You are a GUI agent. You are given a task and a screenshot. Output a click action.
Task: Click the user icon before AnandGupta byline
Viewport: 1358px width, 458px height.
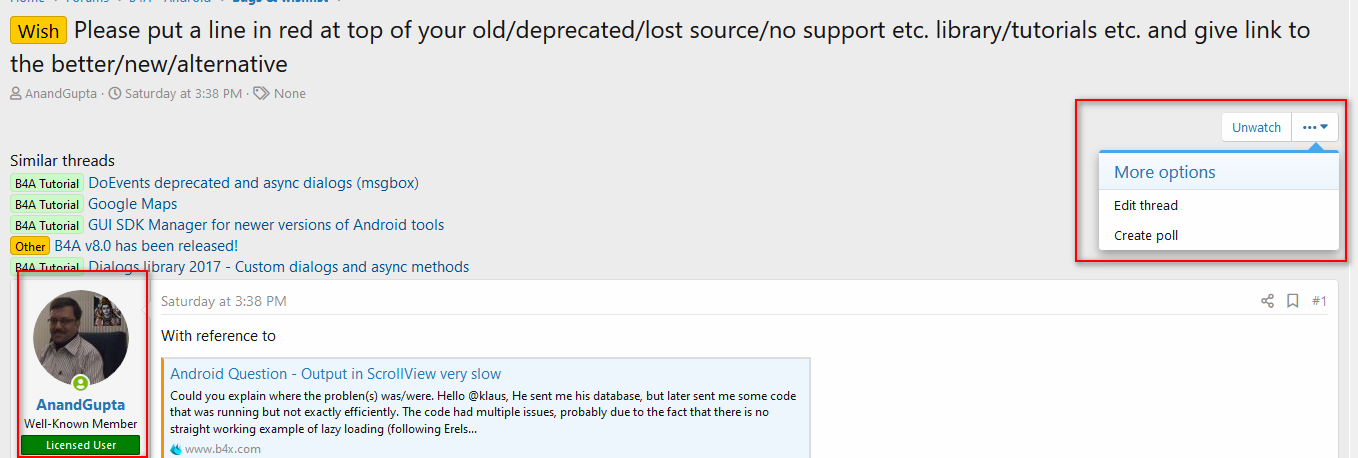pyautogui.click(x=16, y=94)
